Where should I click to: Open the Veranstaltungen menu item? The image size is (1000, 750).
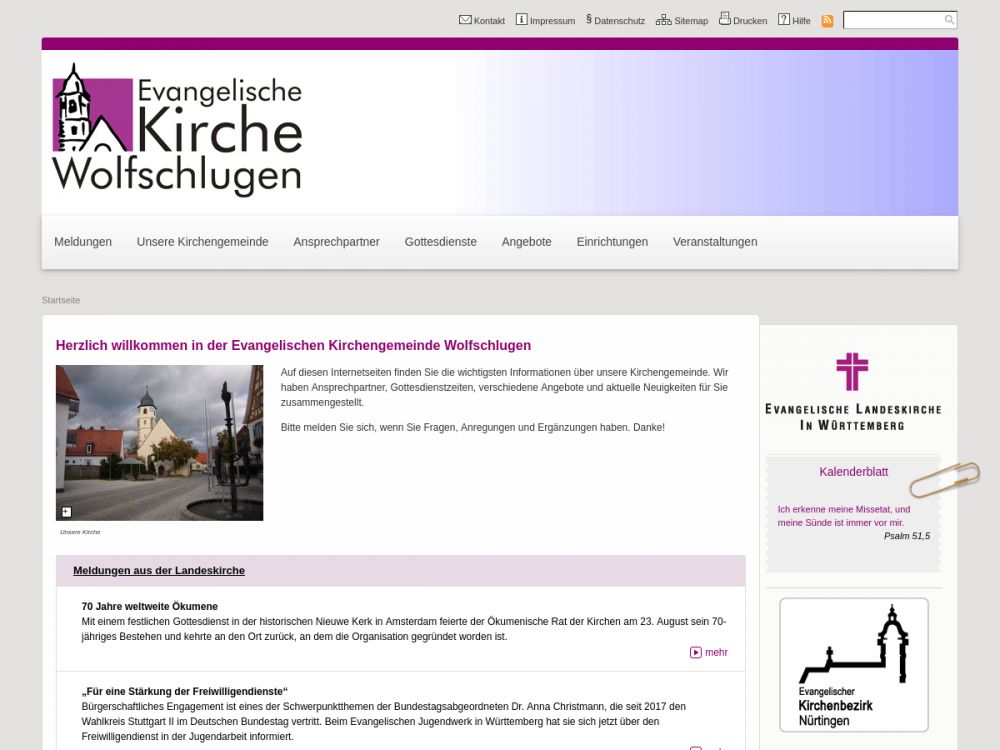(x=714, y=242)
